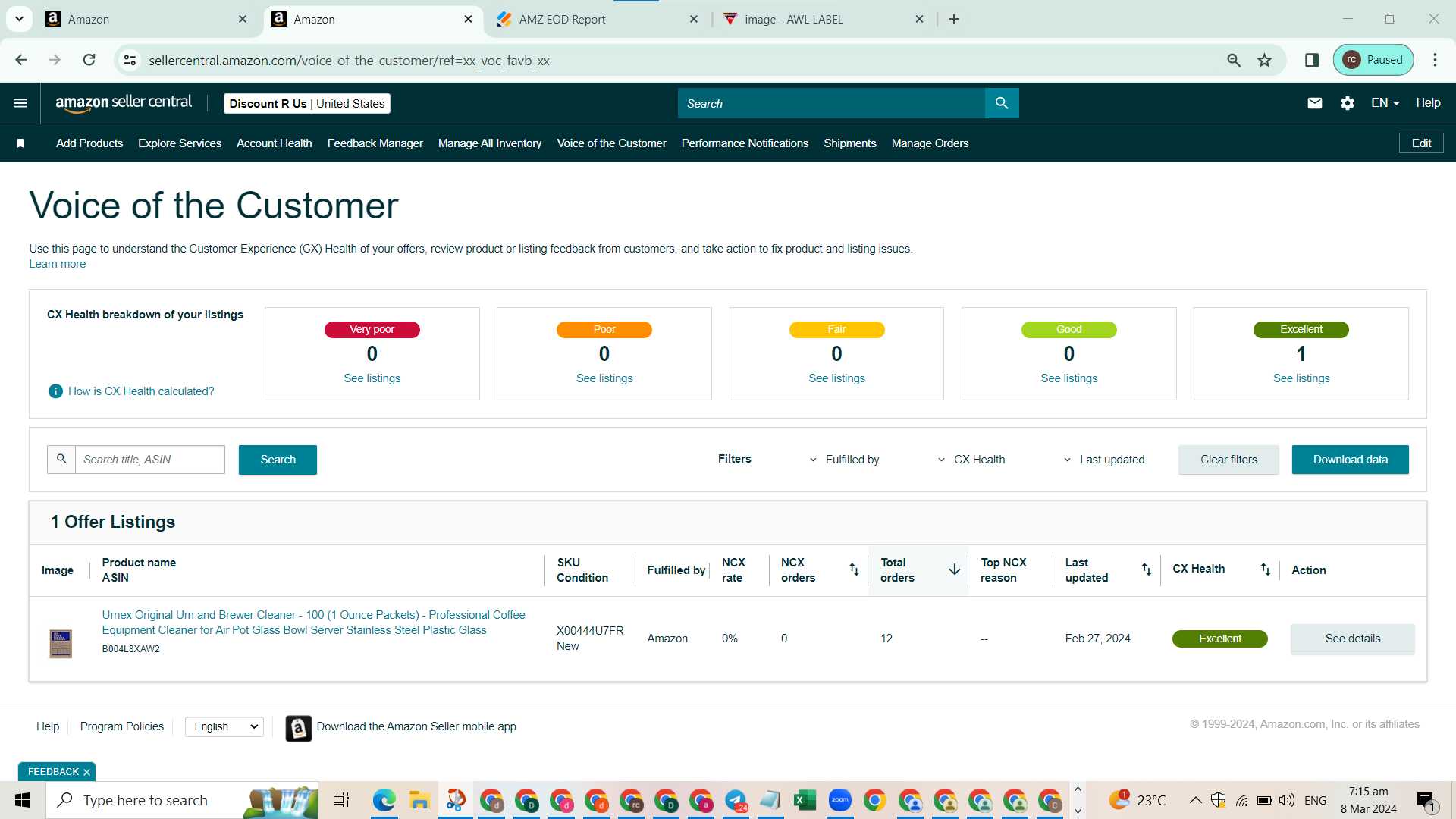1456x819 pixels.
Task: Open How is CX Health calculated link
Action: click(x=141, y=391)
